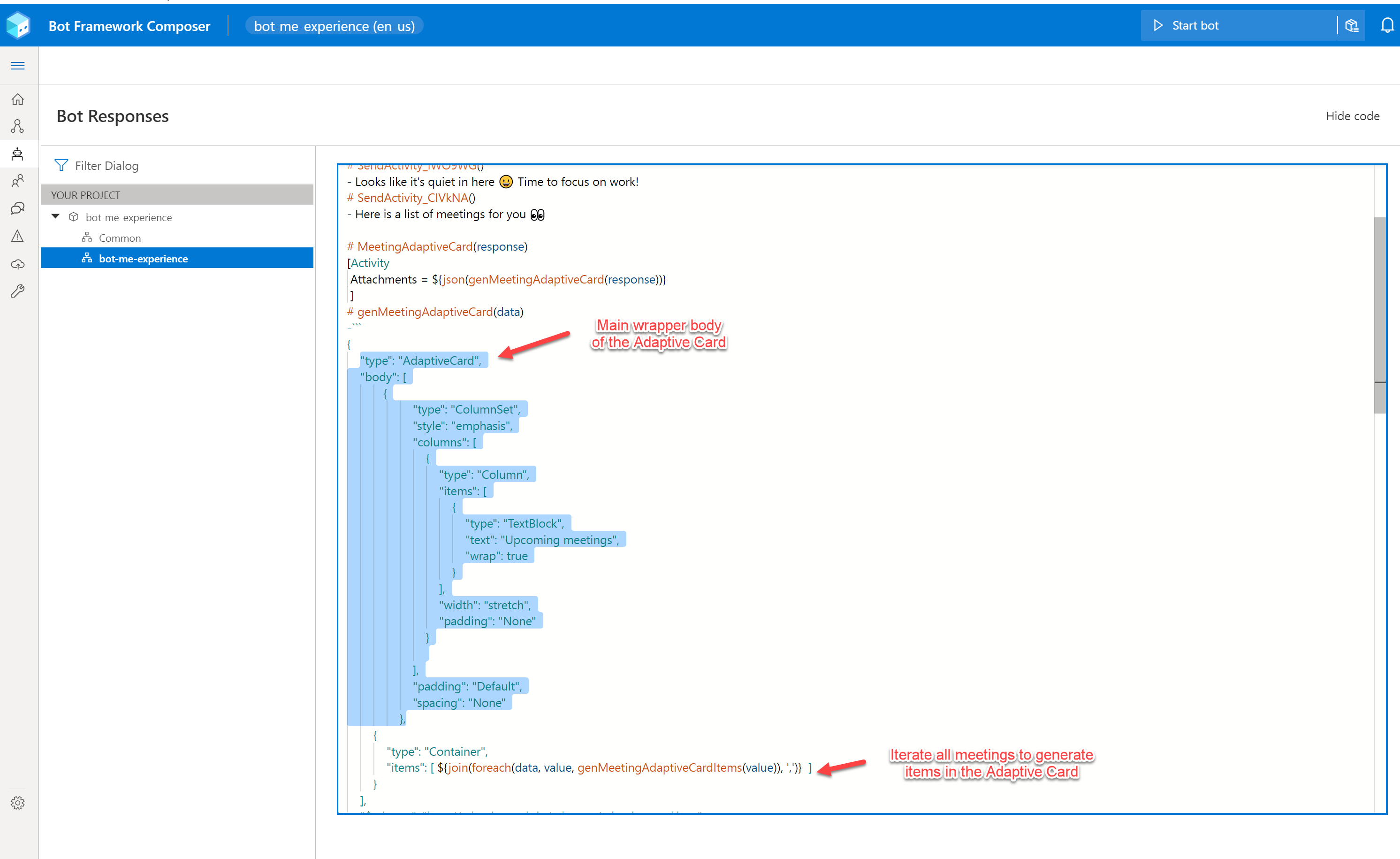
Task: Click the "style": "emphasis" line
Action: (463, 426)
